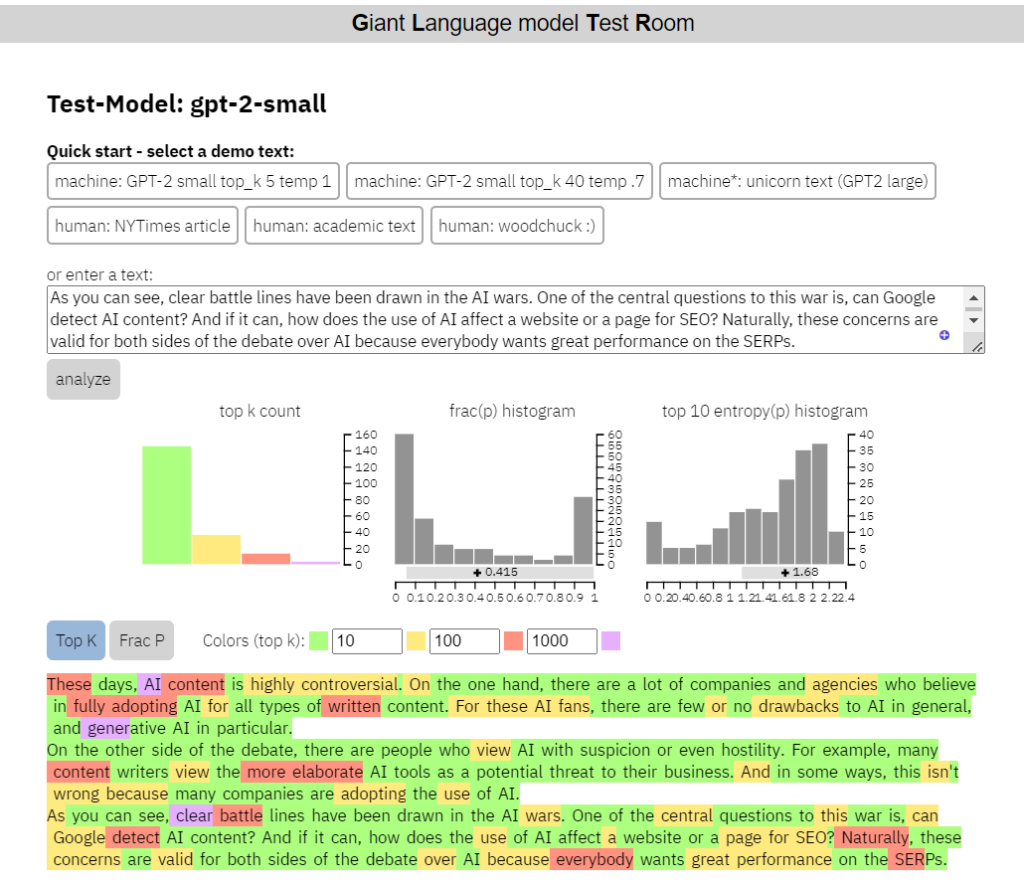Load the human NYTimes article demo
1024x887 pixels.
[141, 226]
